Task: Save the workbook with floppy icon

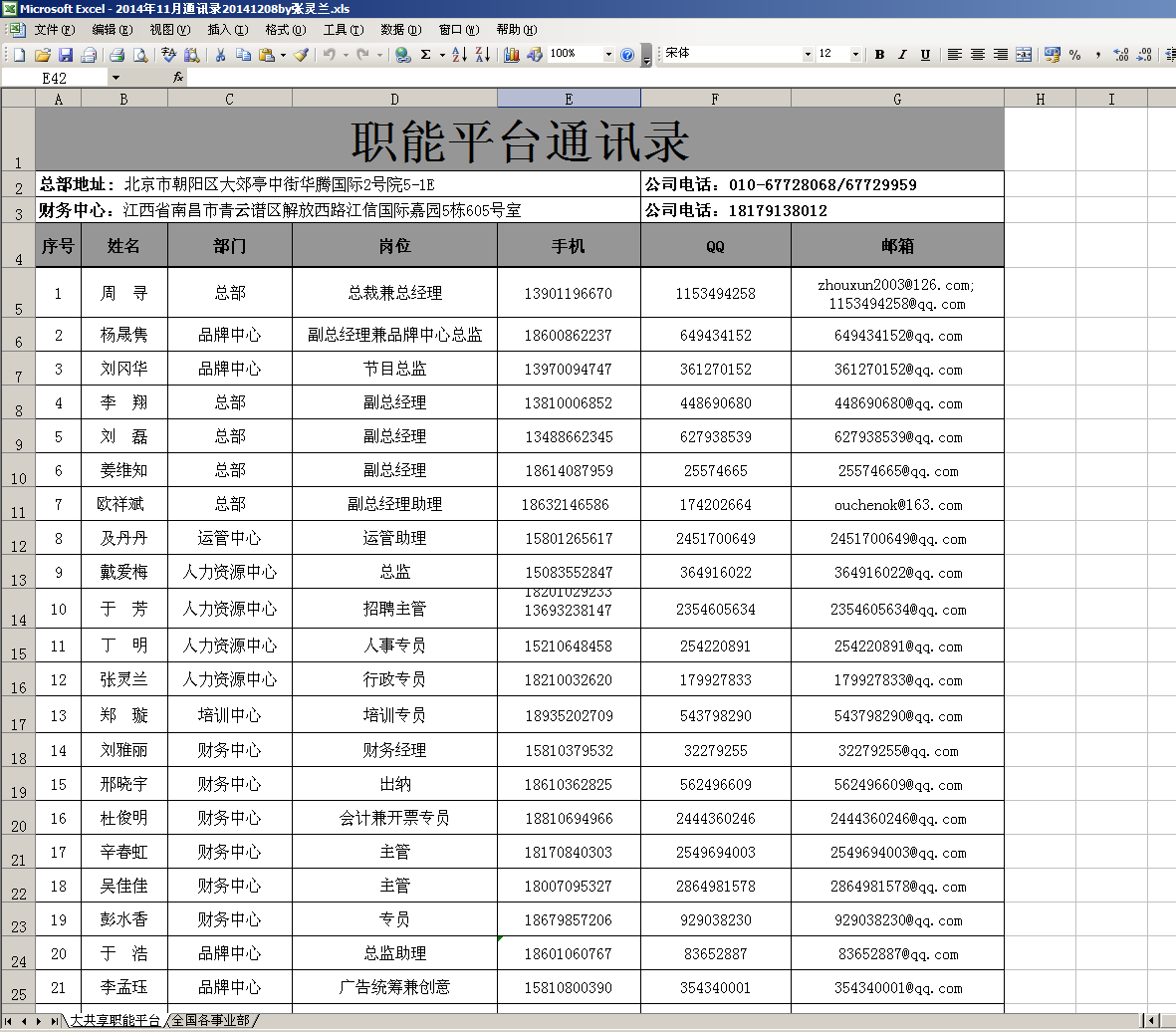Action: click(x=66, y=54)
